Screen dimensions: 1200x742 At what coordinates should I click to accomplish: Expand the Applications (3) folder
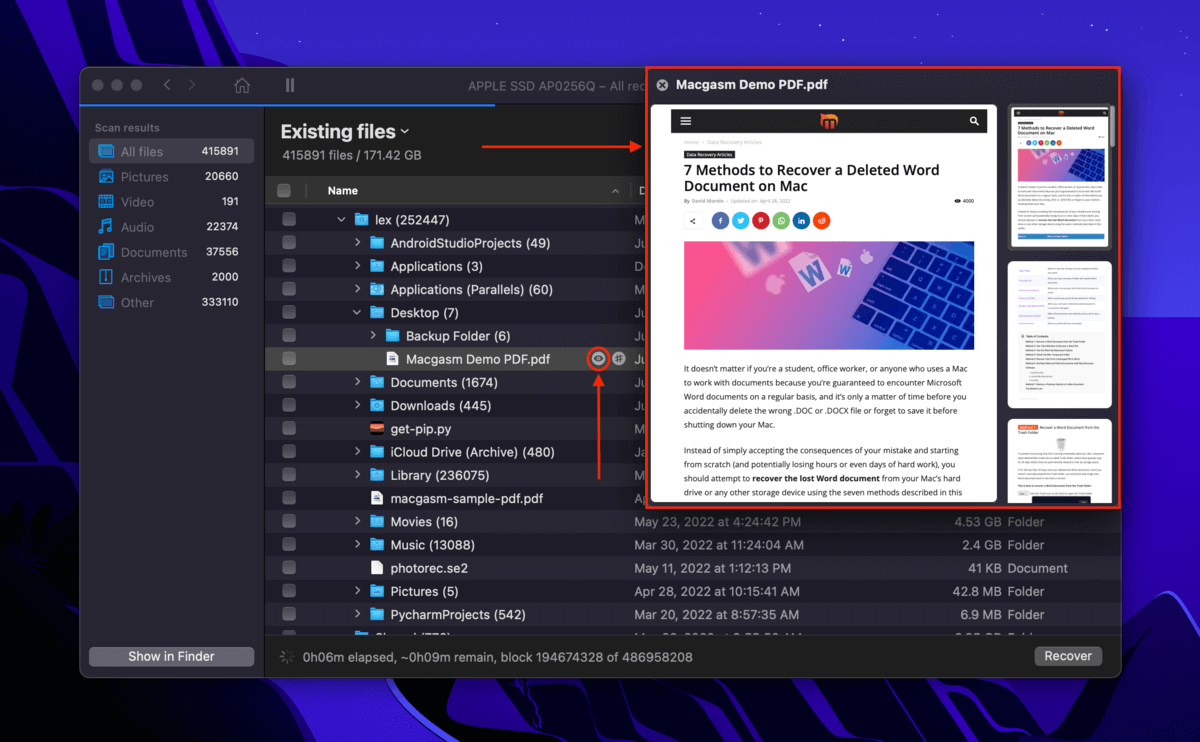(x=358, y=266)
